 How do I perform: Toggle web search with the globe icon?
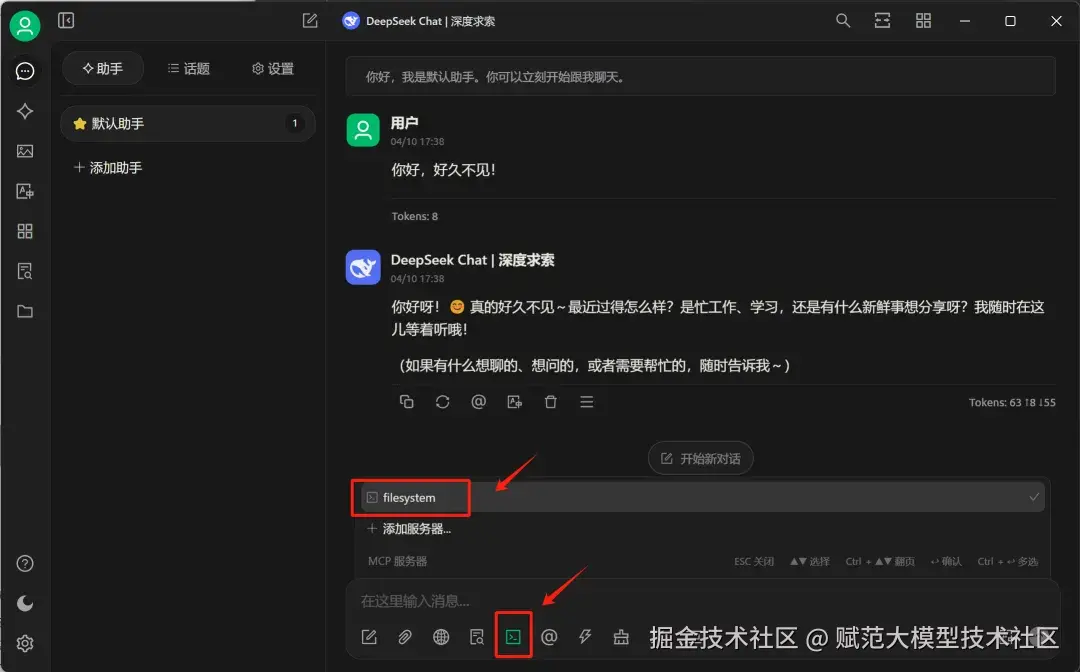tap(441, 637)
